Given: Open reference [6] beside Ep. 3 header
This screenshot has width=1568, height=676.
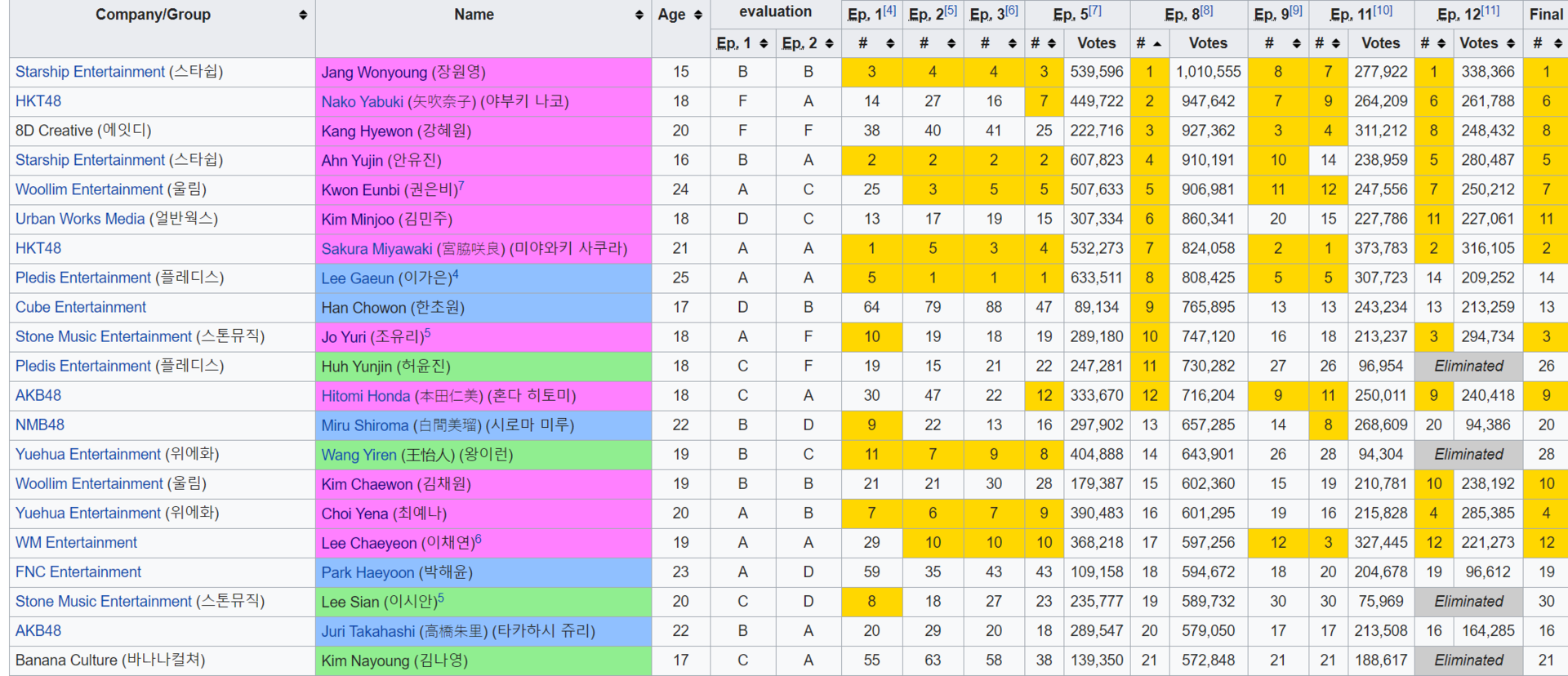Looking at the screenshot, I should pos(1012,11).
